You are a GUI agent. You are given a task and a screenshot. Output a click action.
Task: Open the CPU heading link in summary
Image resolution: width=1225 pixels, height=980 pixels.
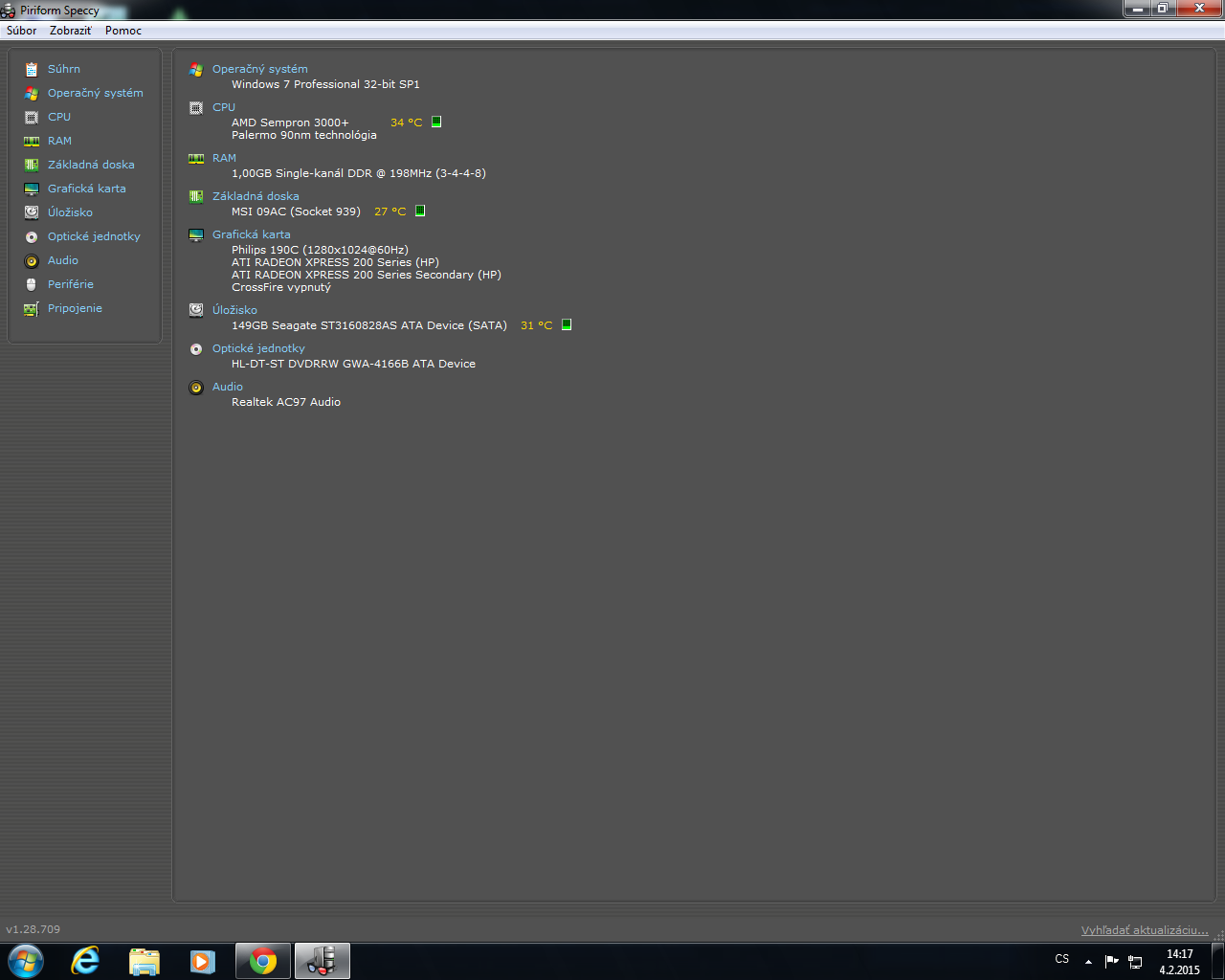[x=224, y=107]
